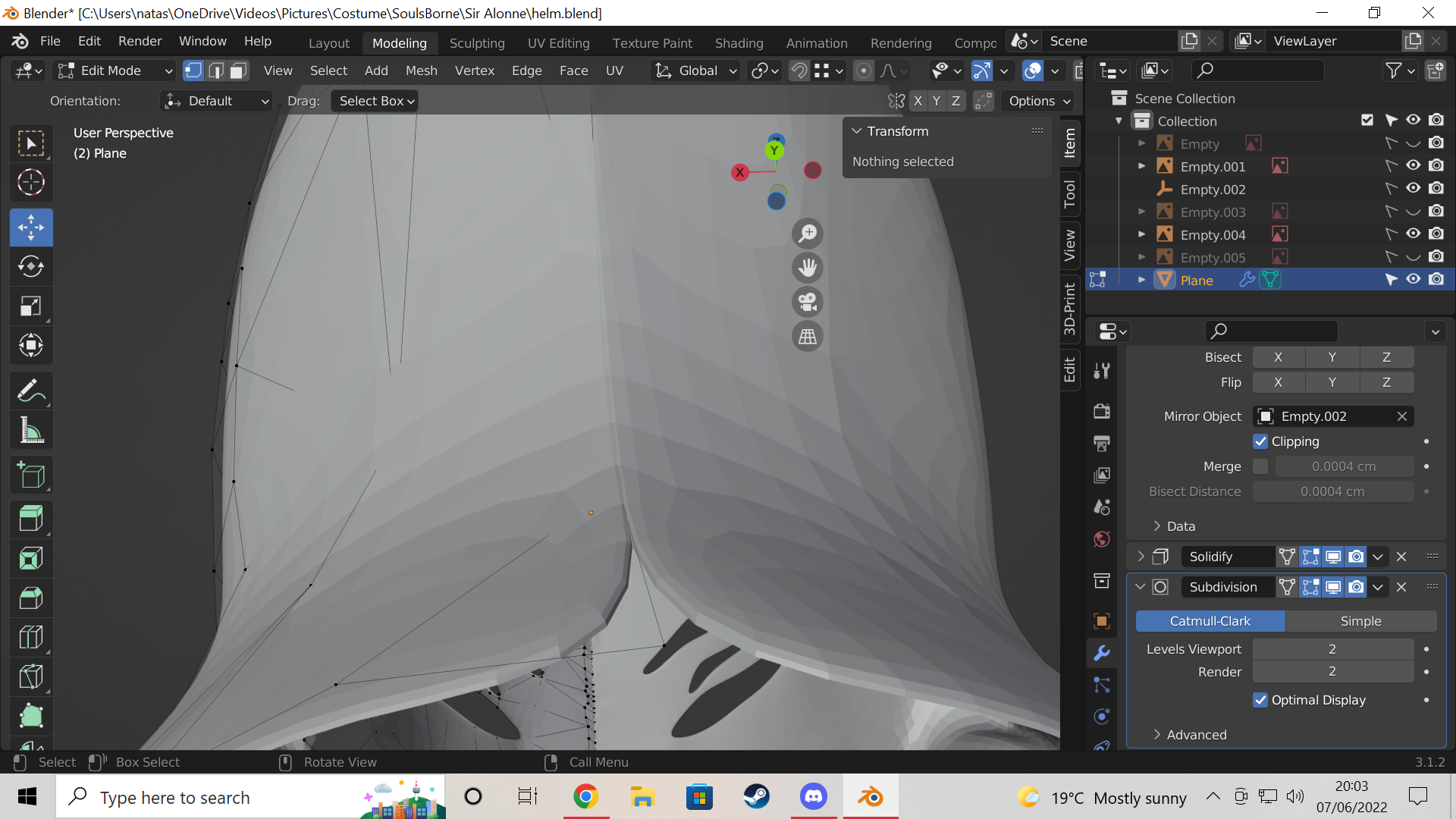Viewport: 1456px width, 819px height.
Task: Activate the Rotate tool
Action: pyautogui.click(x=30, y=267)
